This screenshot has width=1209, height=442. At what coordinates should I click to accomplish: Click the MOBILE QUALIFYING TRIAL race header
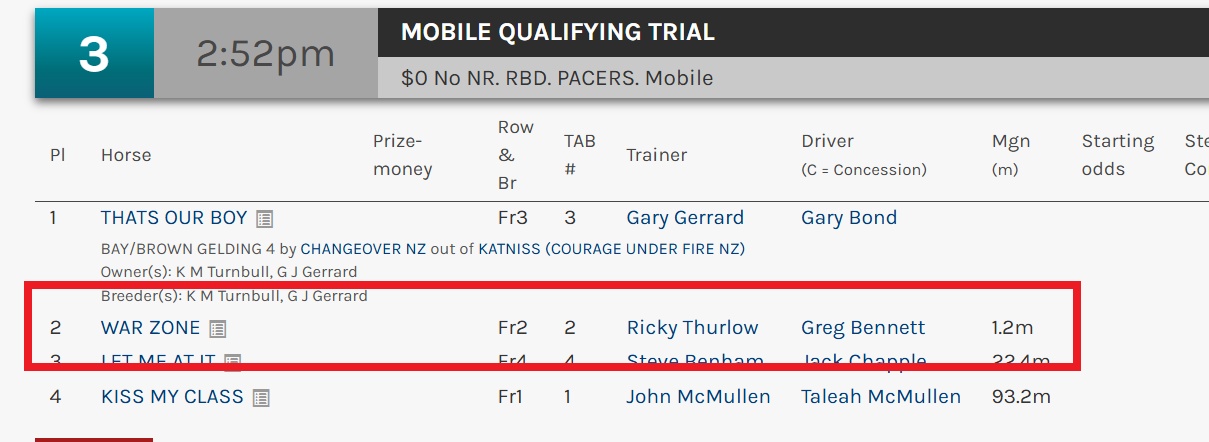[x=557, y=32]
